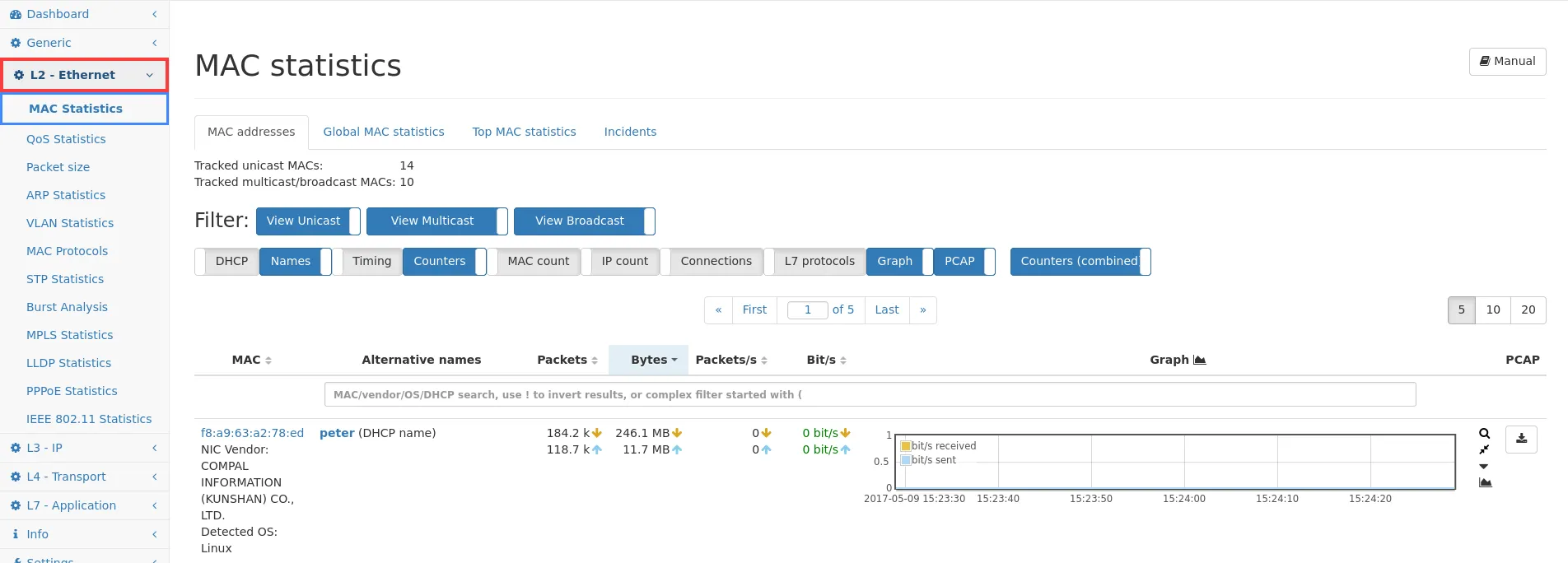Switch to Global MAC statistics tab
The image size is (1568, 563).
pyautogui.click(x=383, y=132)
